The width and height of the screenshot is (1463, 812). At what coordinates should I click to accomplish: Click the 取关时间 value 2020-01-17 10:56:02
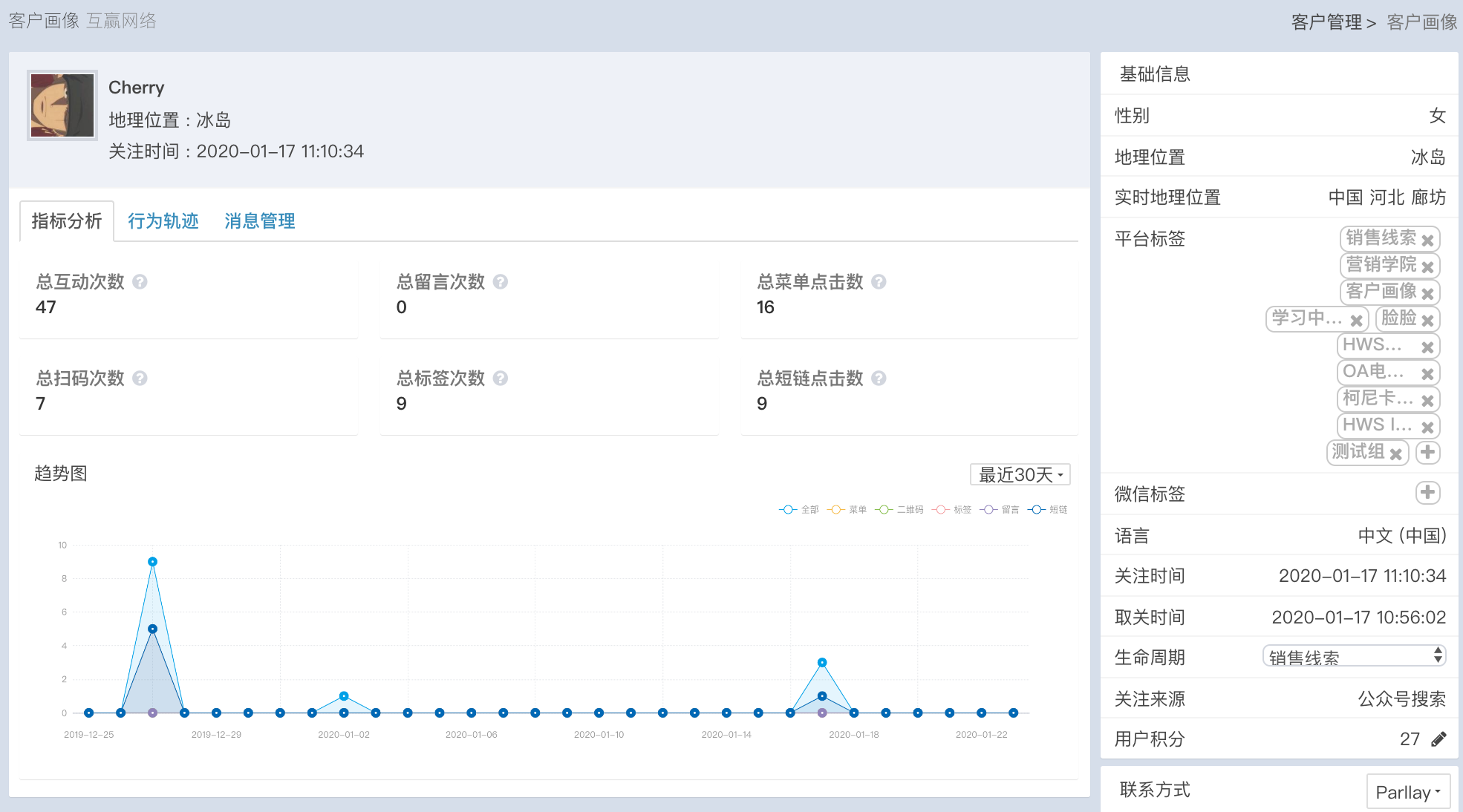coord(1359,618)
